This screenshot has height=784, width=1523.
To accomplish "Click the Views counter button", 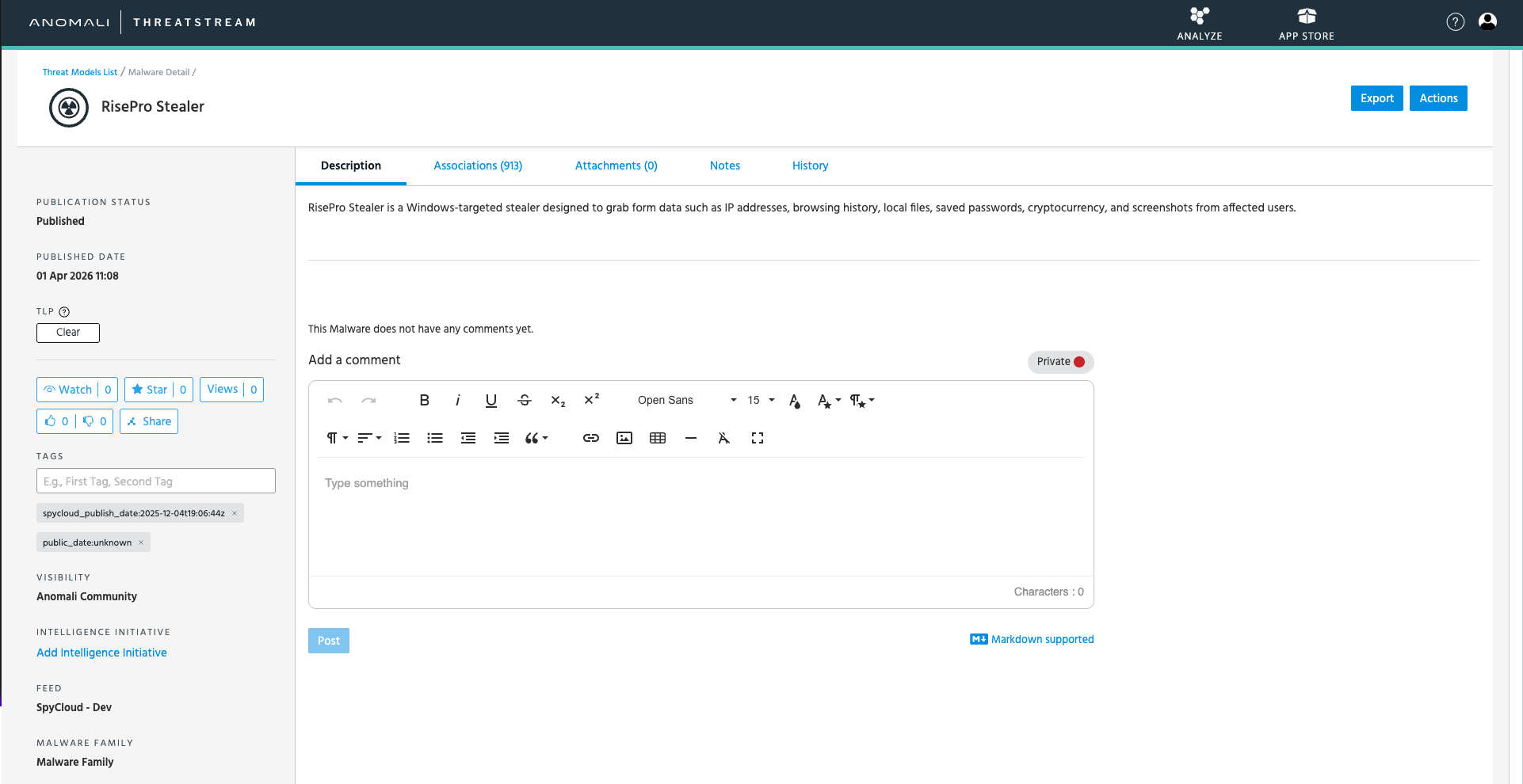I will click(x=231, y=390).
